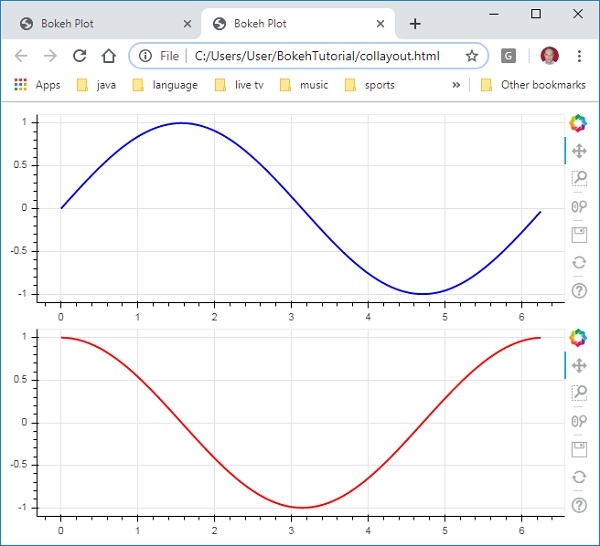Expand the hidden bookmarks overflow chevron
The width and height of the screenshot is (600, 546).
coord(456,85)
